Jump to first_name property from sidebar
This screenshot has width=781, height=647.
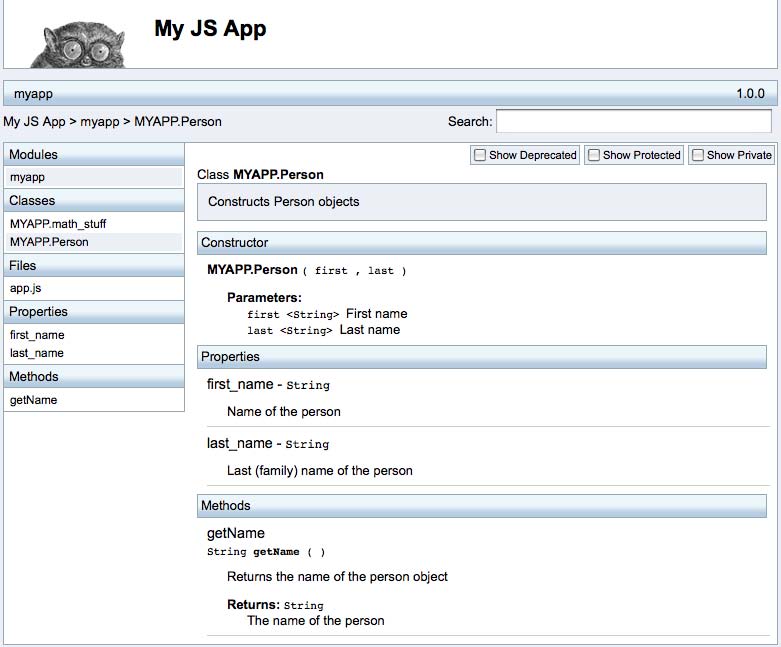pos(37,335)
